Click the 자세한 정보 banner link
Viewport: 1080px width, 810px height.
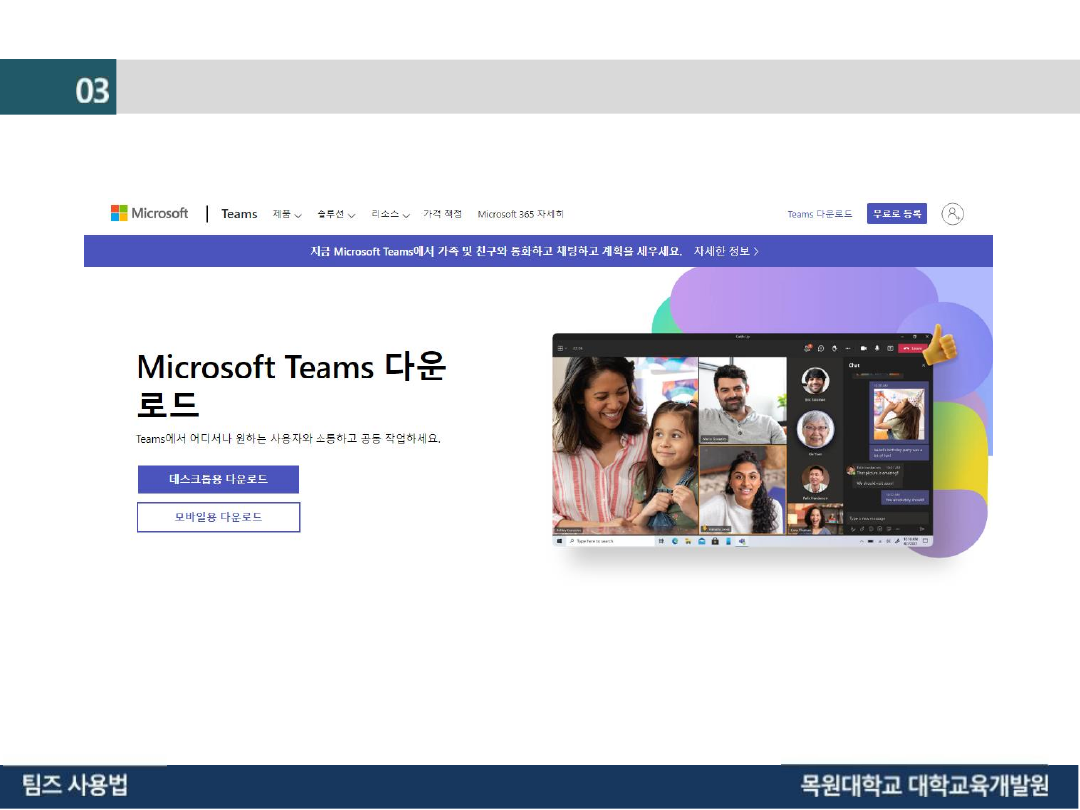click(727, 251)
